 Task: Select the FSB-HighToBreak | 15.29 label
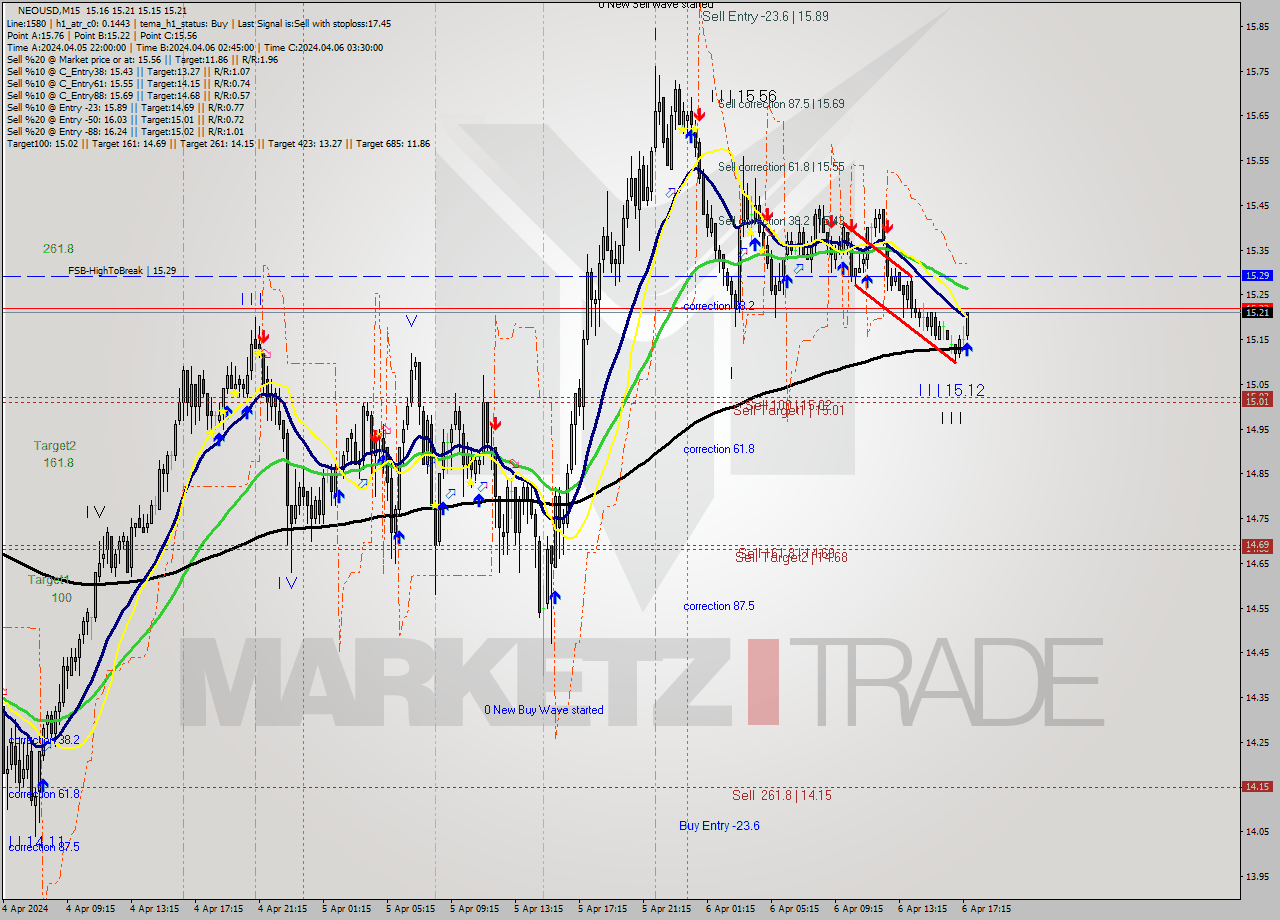[122, 270]
